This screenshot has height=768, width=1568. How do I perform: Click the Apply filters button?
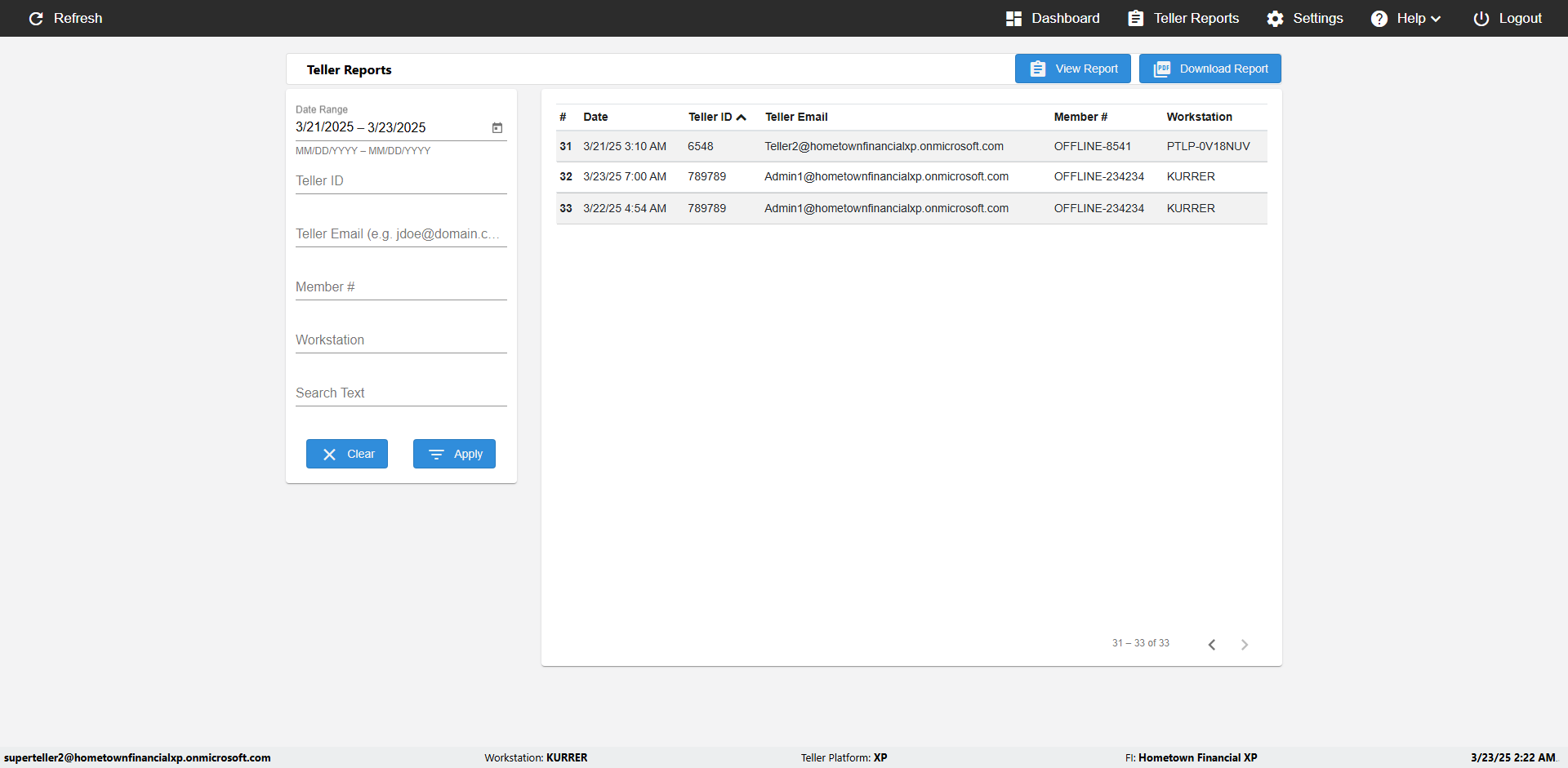click(x=454, y=454)
